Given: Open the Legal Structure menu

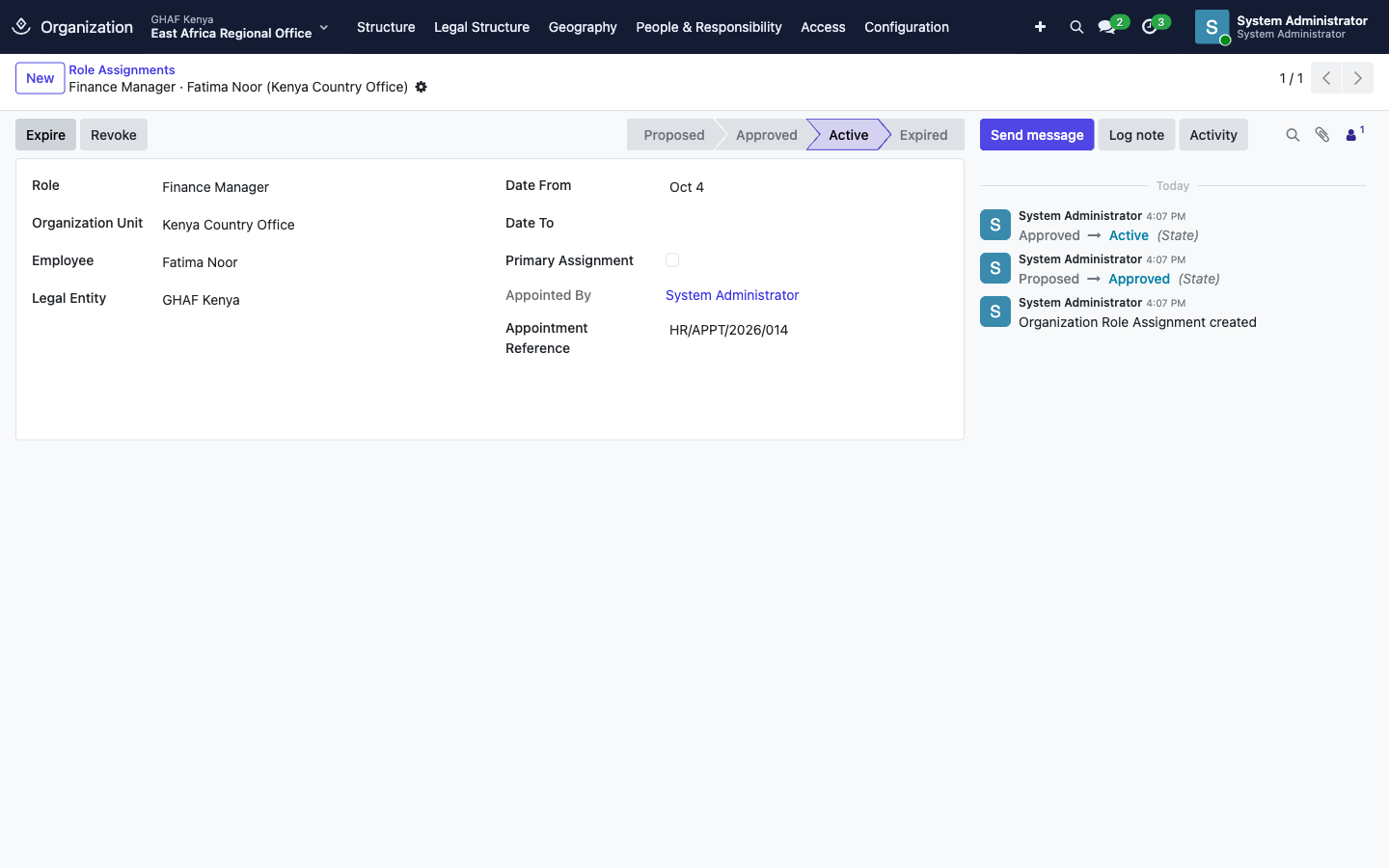Looking at the screenshot, I should click(x=481, y=27).
